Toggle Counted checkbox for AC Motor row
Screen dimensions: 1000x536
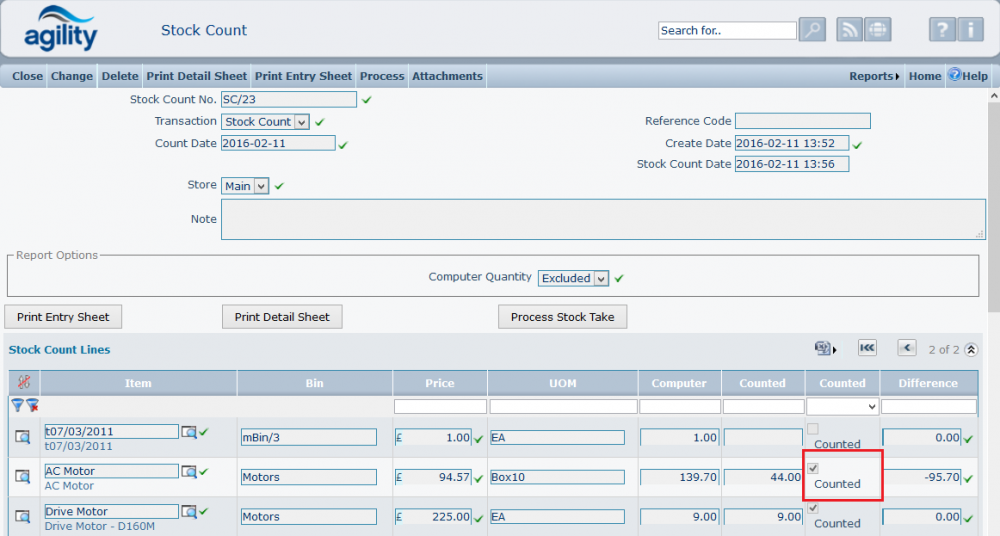click(813, 468)
